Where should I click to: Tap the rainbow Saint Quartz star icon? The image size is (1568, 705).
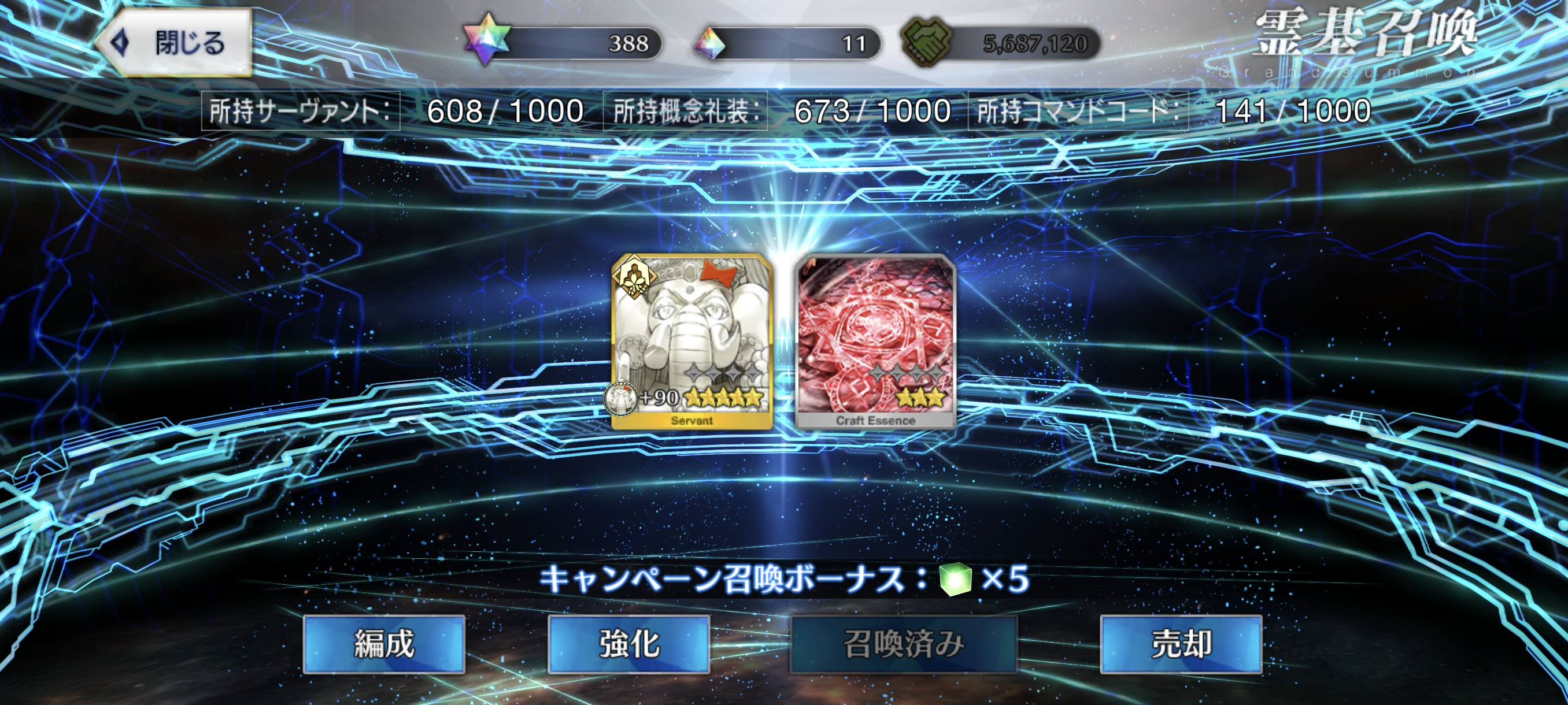click(x=487, y=40)
